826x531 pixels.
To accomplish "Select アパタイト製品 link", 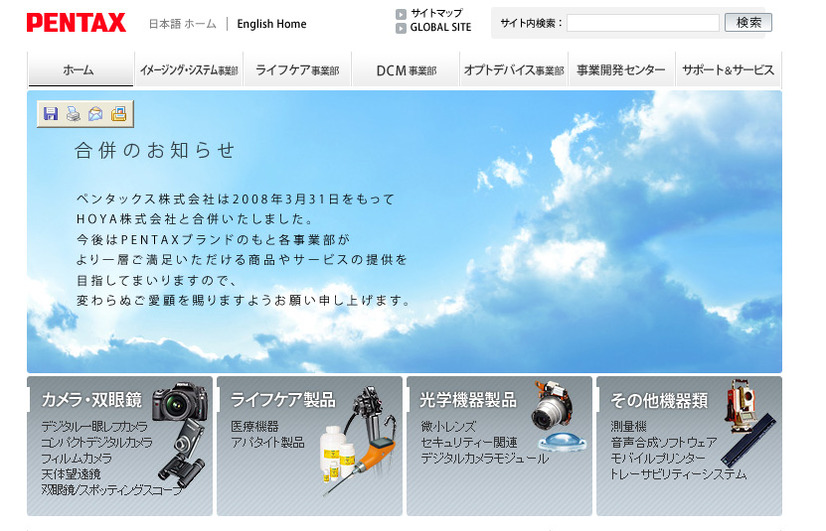I will (267, 442).
